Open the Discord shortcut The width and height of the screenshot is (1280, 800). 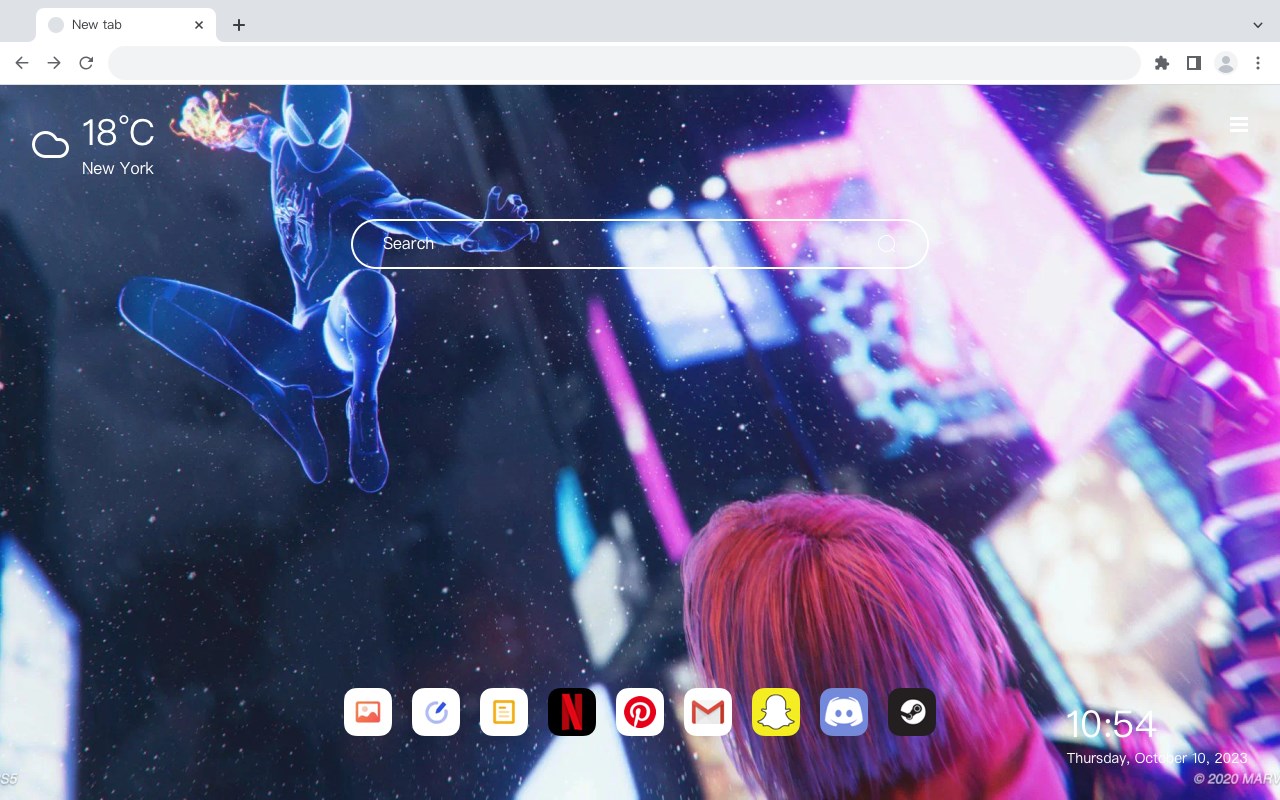[x=844, y=712]
